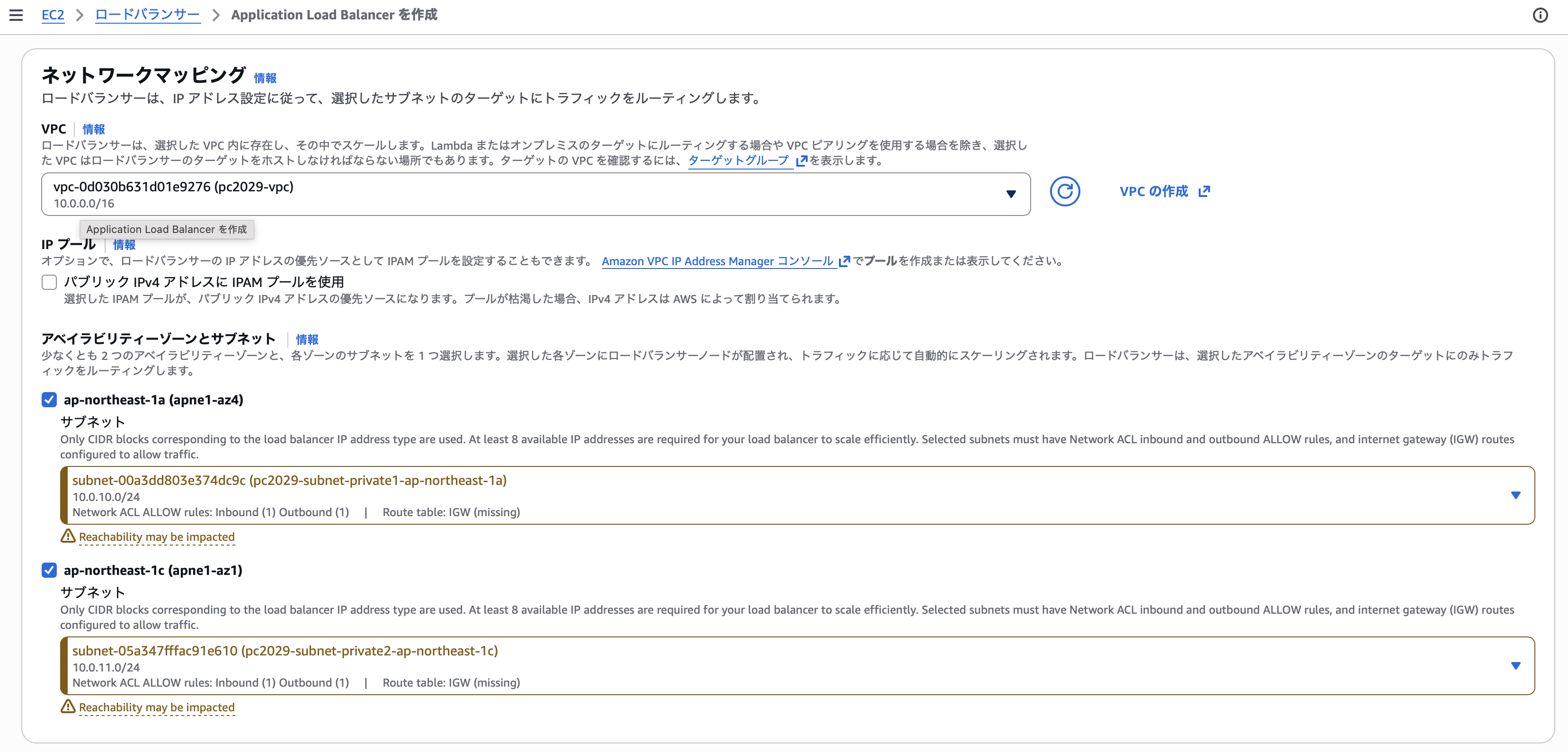This screenshot has height=752, width=1568.
Task: Click the EC2 breadcrumb link
Action: (x=53, y=15)
